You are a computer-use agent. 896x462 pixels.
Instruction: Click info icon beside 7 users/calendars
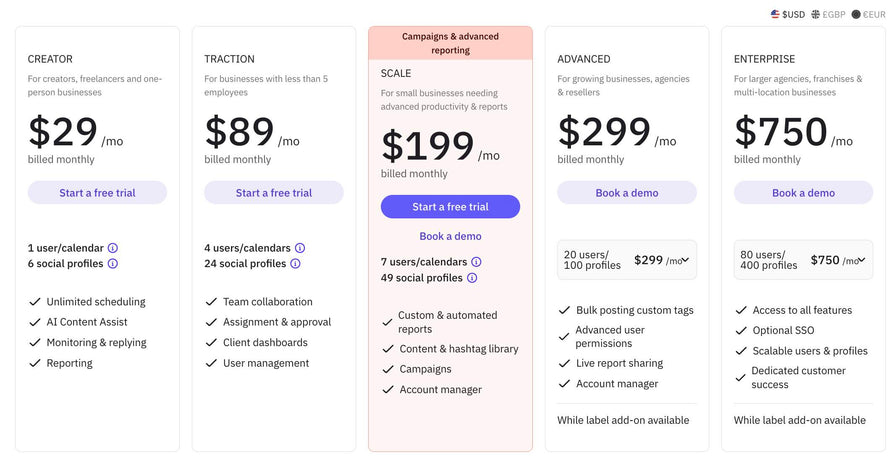pos(477,262)
